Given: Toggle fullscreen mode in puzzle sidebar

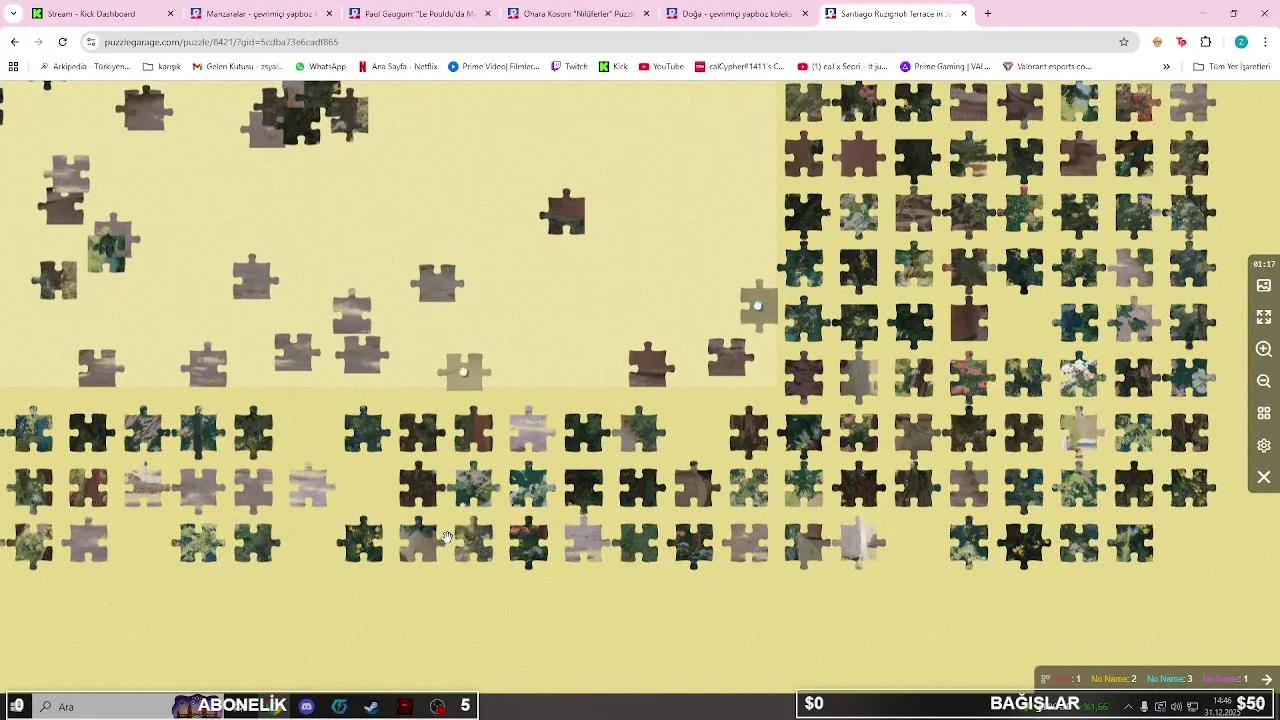Looking at the screenshot, I should pos(1264,317).
